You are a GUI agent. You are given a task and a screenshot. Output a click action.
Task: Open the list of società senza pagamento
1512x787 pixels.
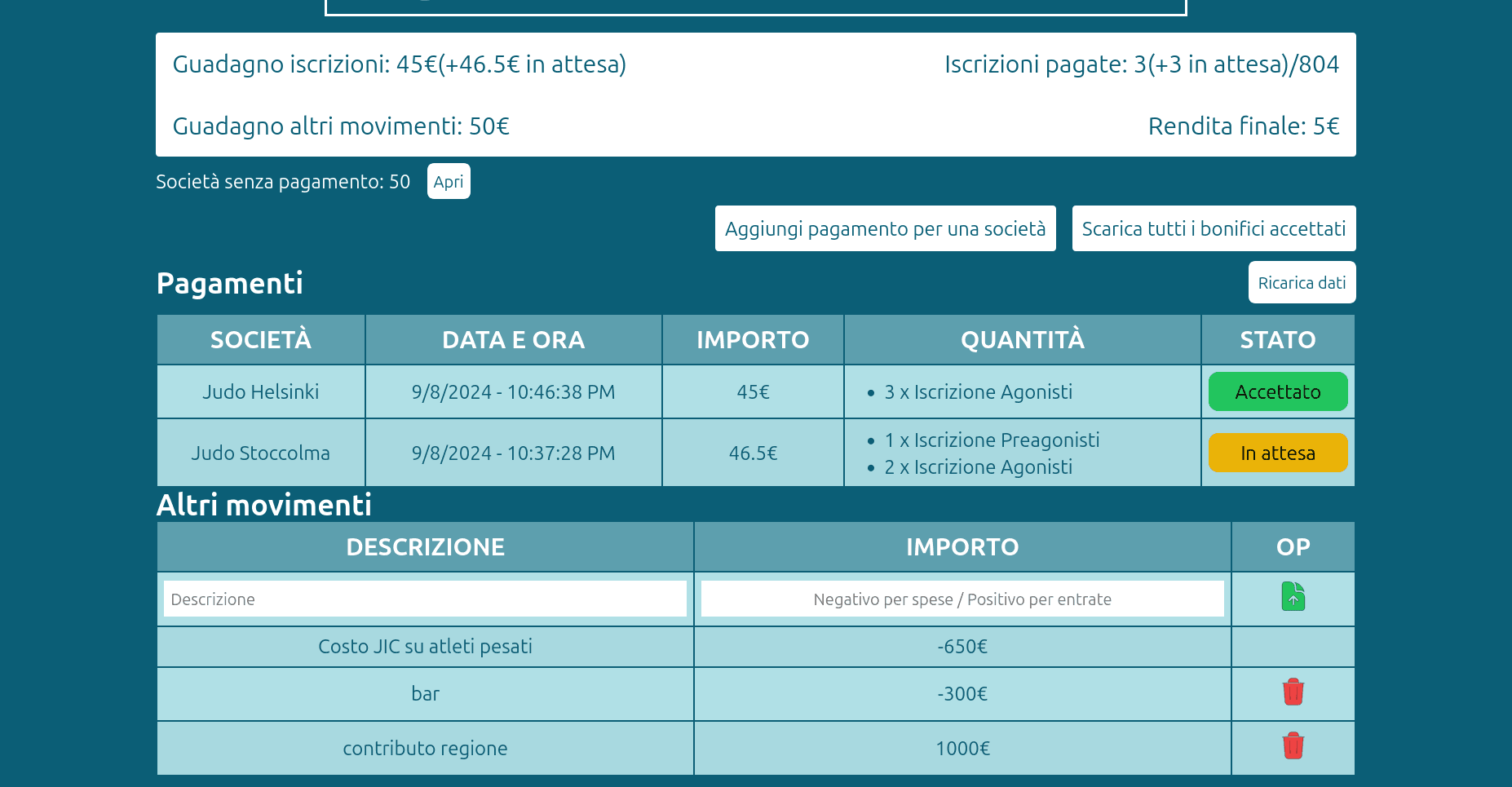click(x=448, y=182)
